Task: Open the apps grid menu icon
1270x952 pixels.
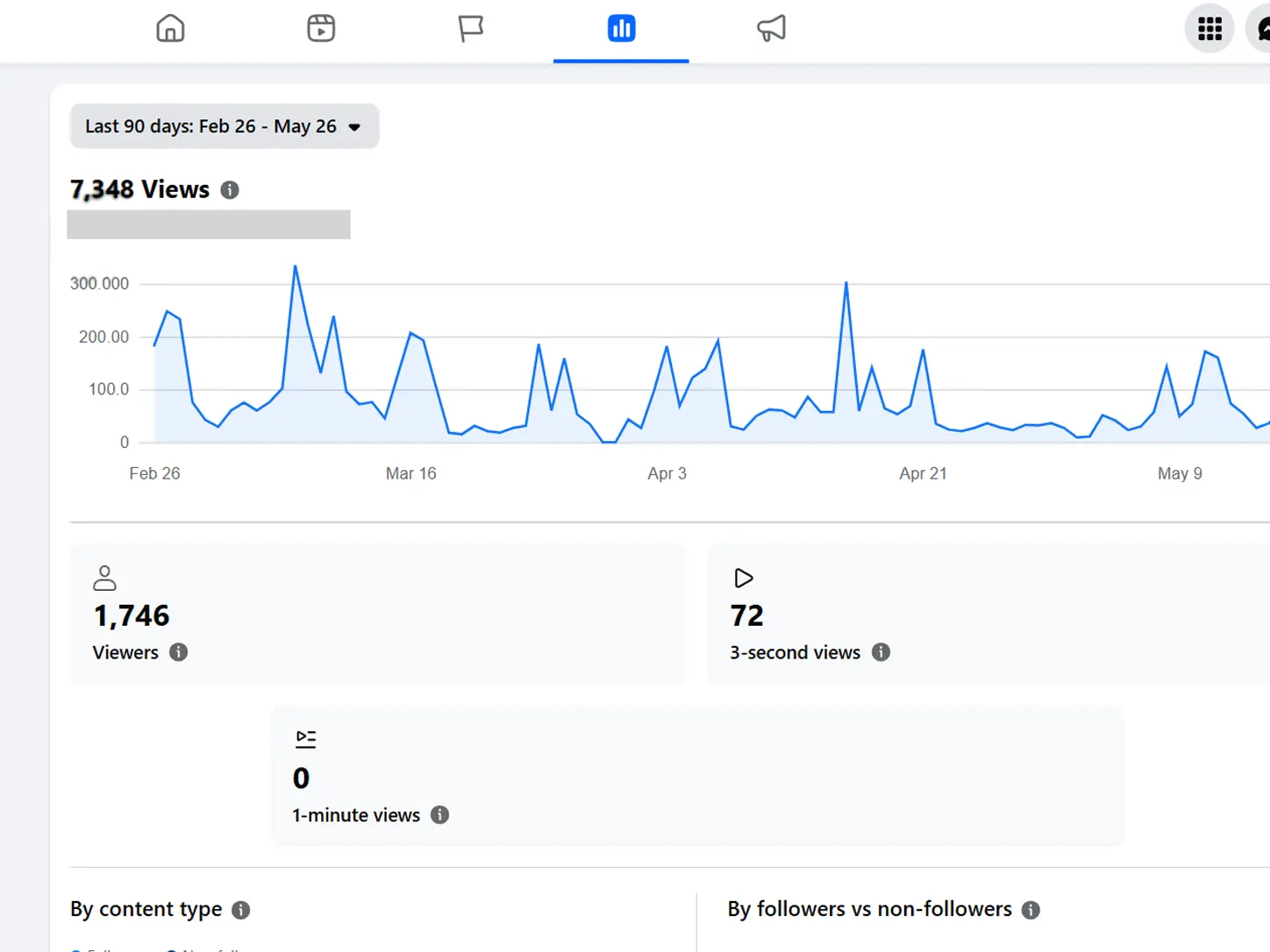Action: click(x=1209, y=29)
